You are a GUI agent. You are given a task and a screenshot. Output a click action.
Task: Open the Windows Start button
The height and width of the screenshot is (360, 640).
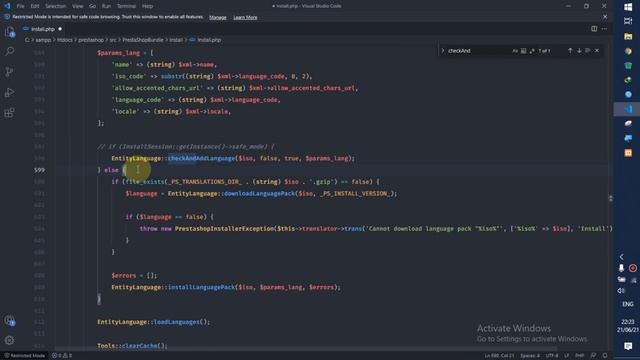628,7
